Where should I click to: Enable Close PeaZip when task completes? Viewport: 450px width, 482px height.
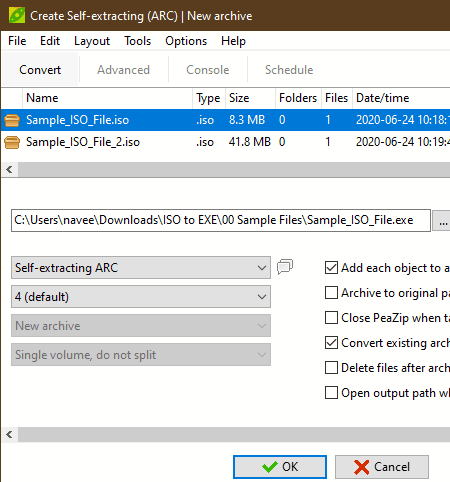pos(331,318)
